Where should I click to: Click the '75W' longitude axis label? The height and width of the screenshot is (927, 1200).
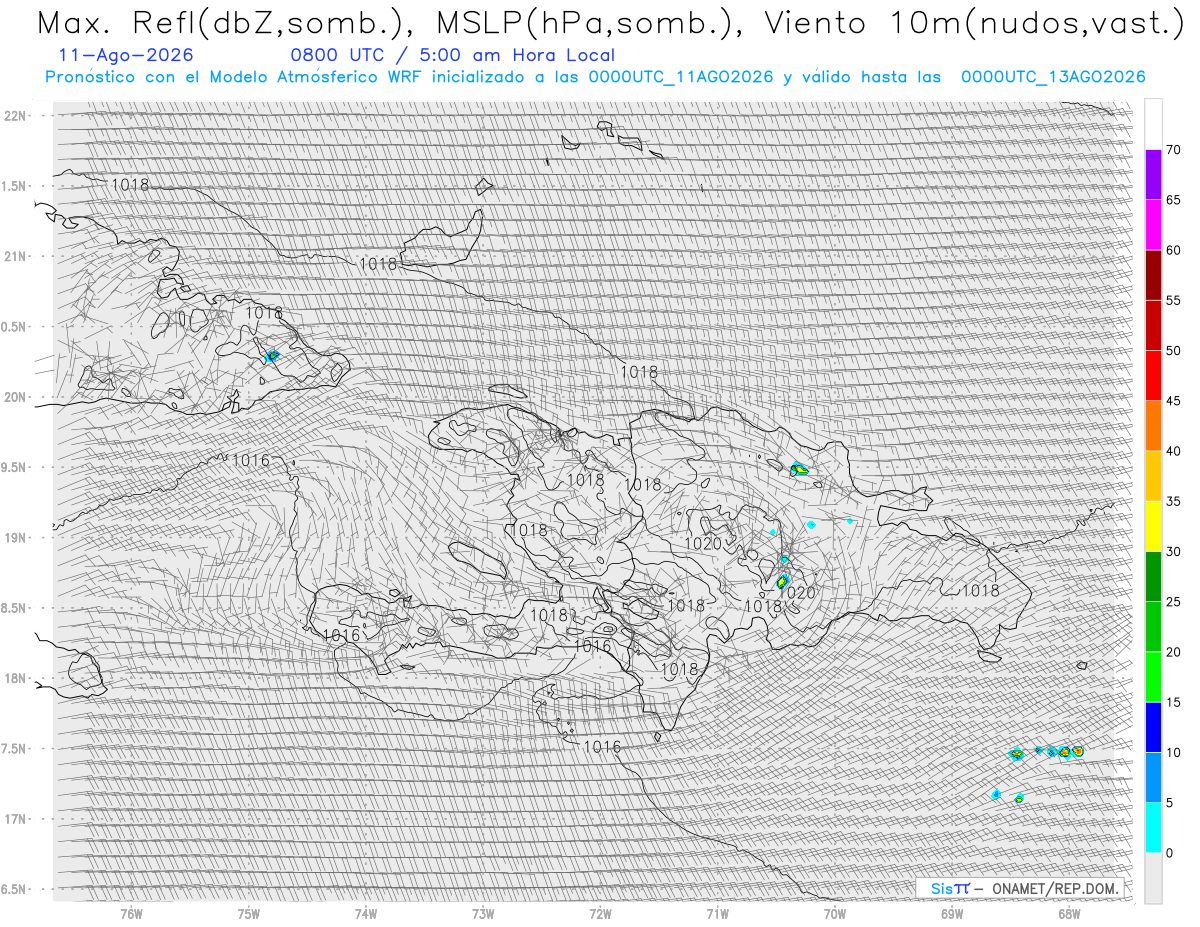(x=249, y=912)
